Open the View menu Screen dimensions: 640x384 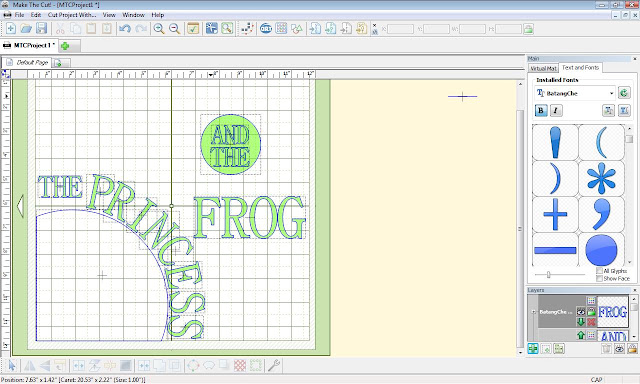[x=109, y=15]
